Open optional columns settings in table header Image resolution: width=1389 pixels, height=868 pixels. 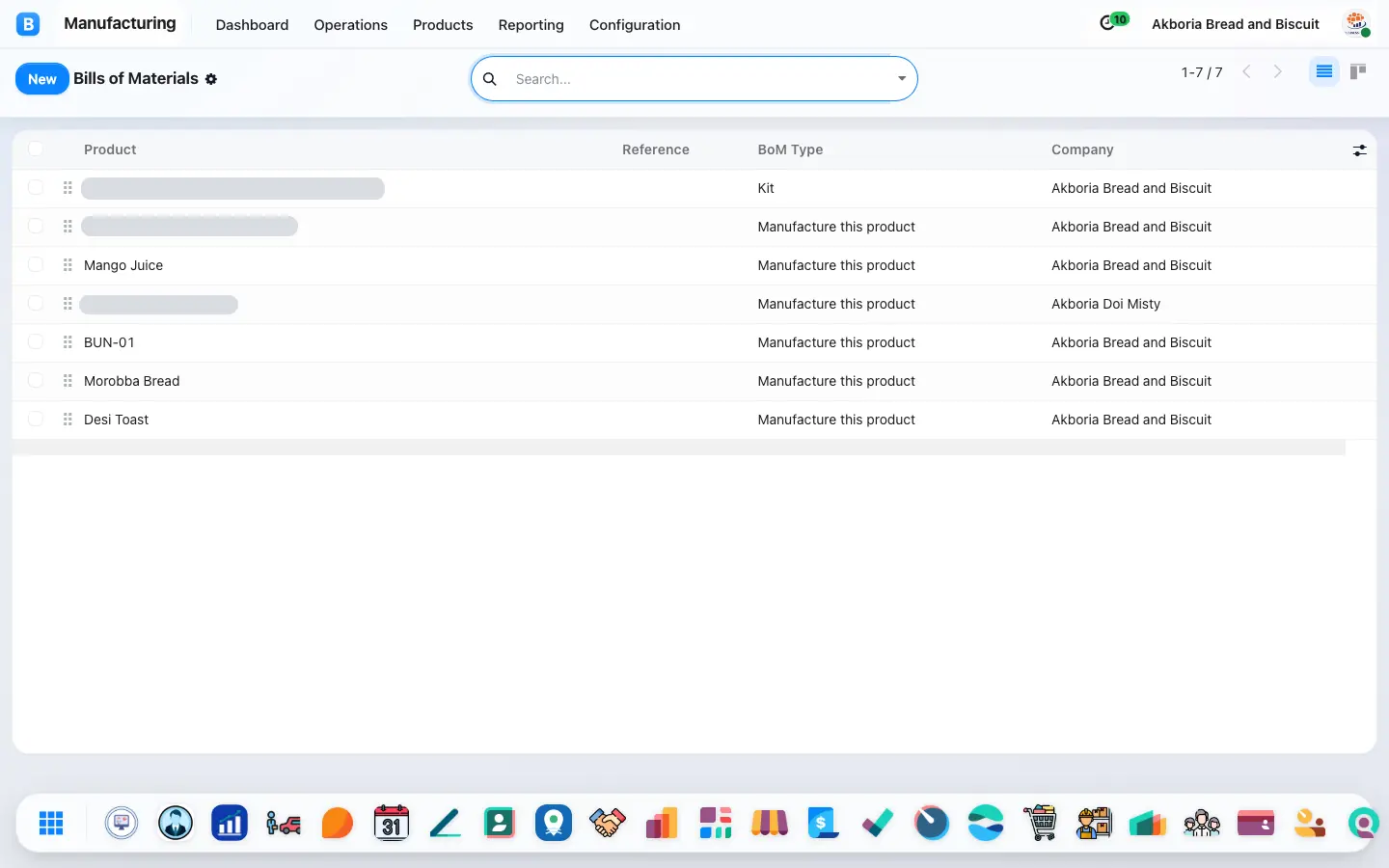[1359, 150]
